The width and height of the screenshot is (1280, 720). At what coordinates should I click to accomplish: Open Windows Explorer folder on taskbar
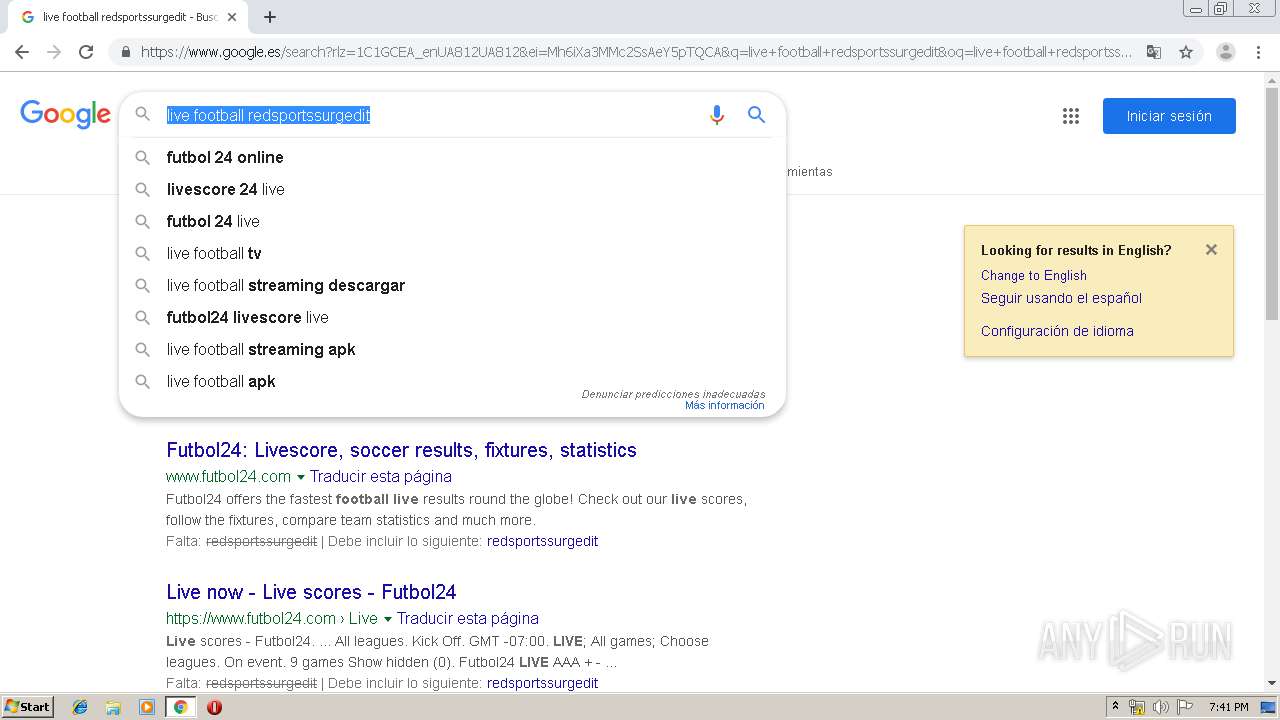113,707
